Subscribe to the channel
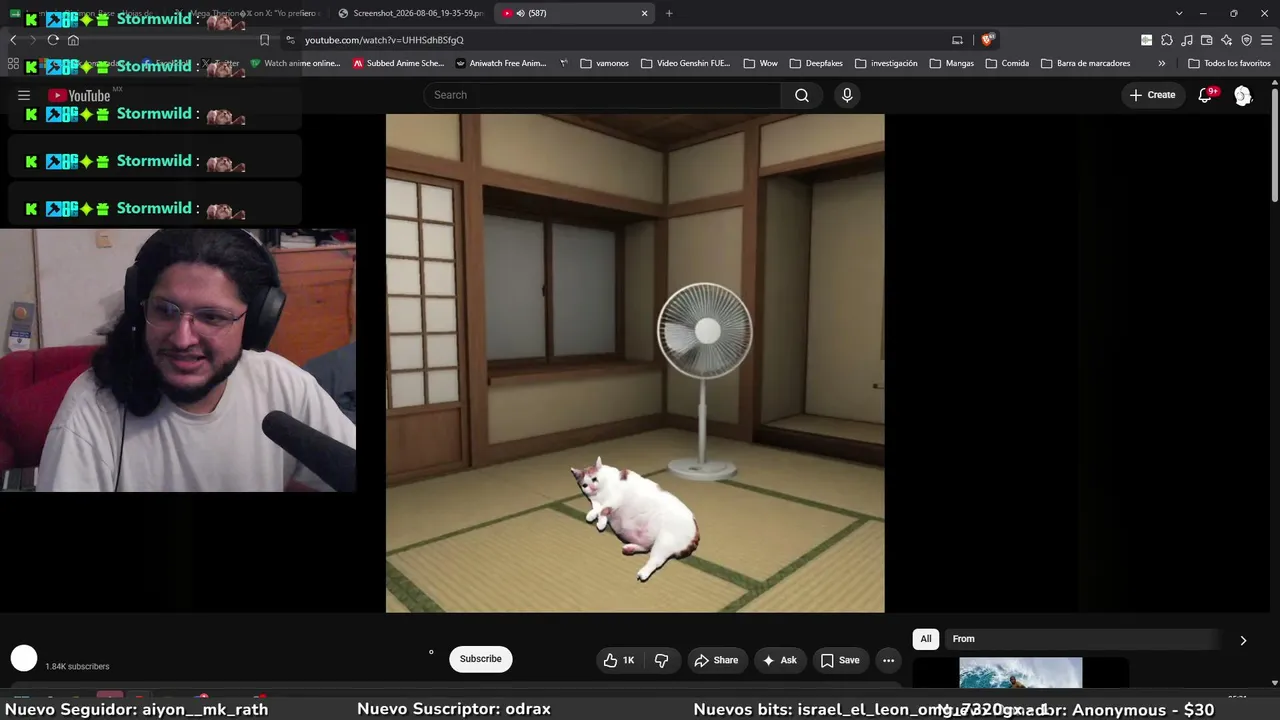 480,659
